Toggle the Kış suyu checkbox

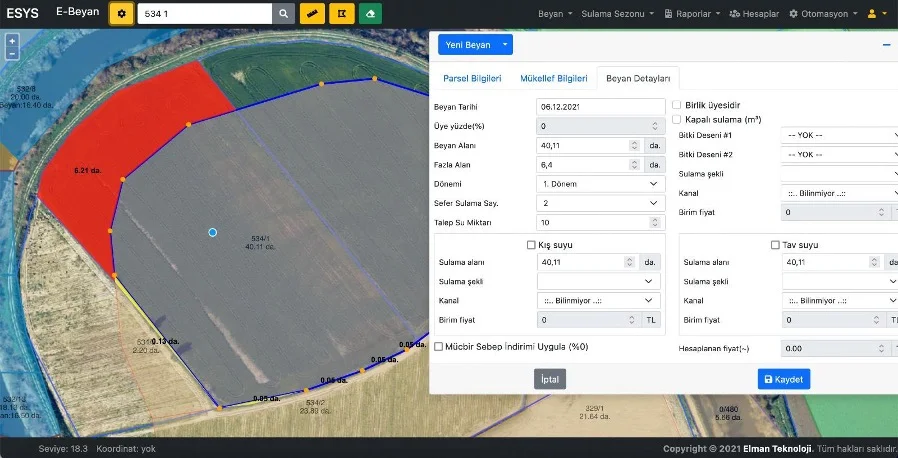click(532, 245)
